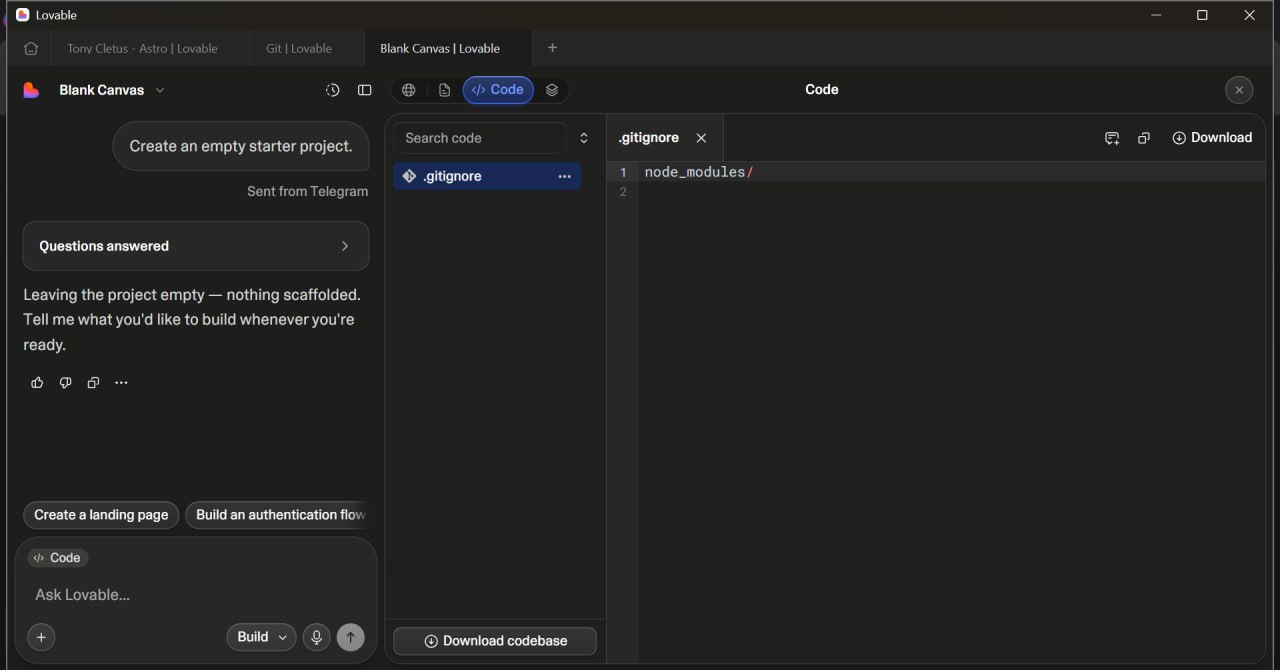
Task: Click the node_modules/ code line
Action: [698, 172]
